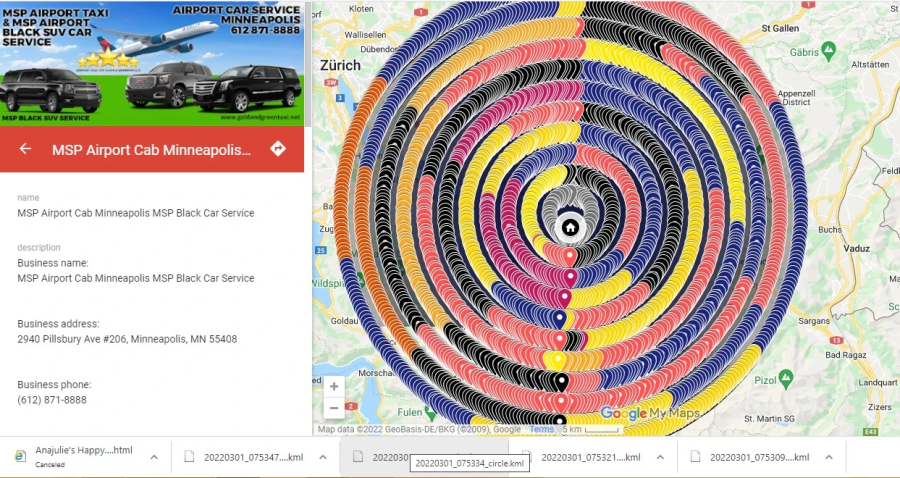
Task: Click the home marker at circle center
Action: click(x=570, y=228)
